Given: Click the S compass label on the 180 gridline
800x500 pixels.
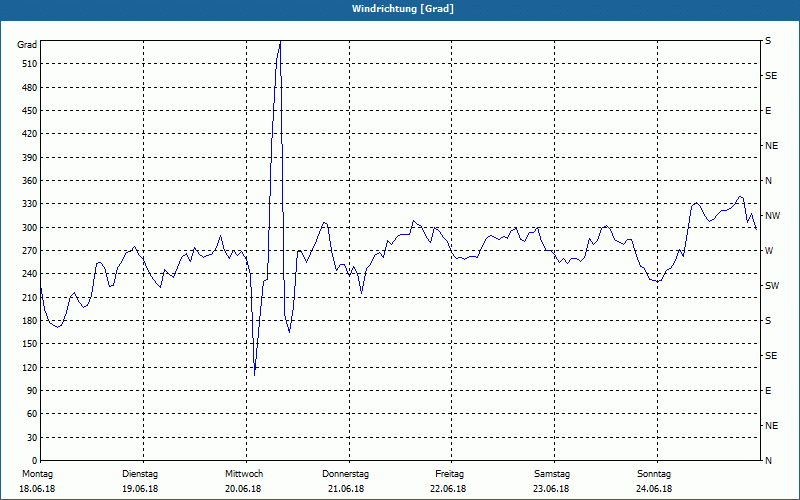Looking at the screenshot, I should [x=768, y=321].
